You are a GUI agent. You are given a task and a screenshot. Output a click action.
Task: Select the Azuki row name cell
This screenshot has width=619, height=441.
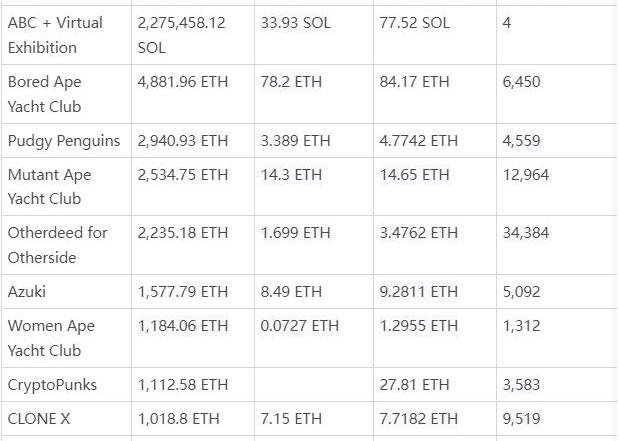[28, 292]
